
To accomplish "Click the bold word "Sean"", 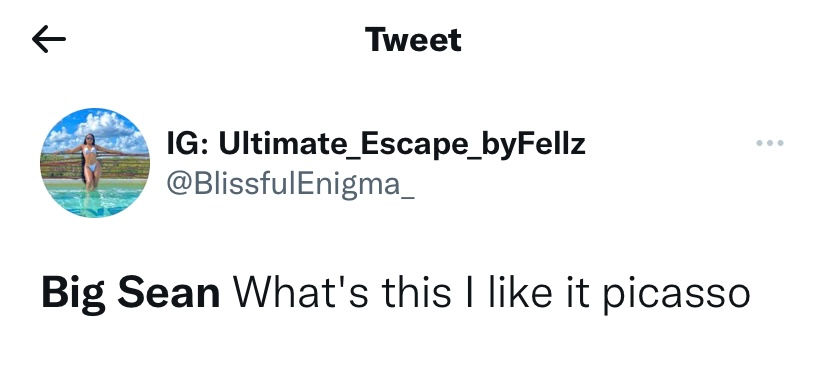I will click(168, 294).
